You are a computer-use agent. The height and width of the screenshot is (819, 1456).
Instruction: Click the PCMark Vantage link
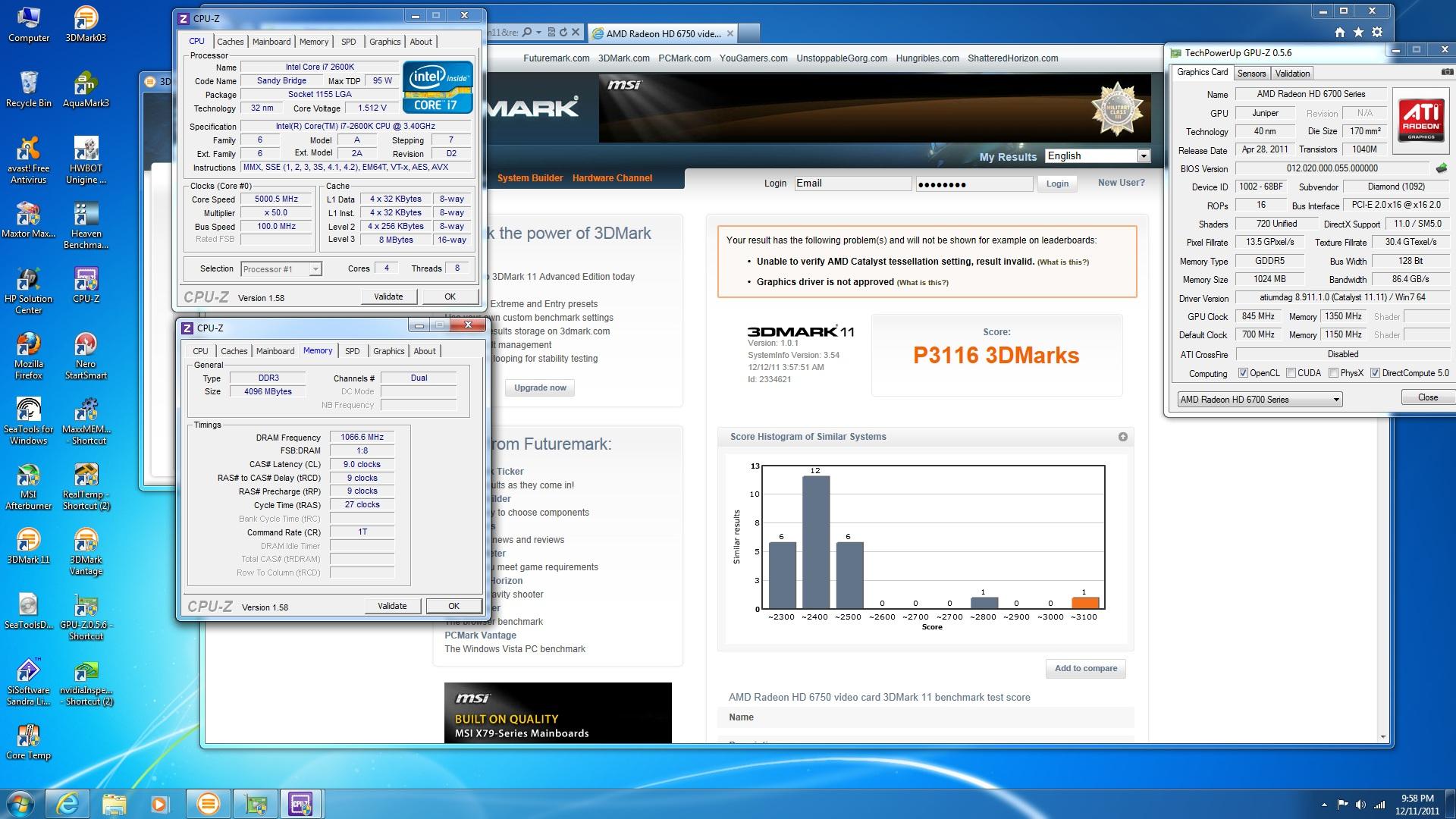[x=480, y=635]
